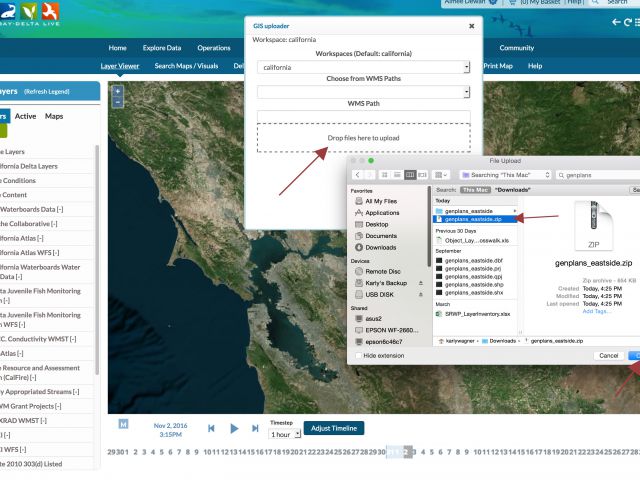The image size is (640, 480).
Task: Click the WMS Path input field
Action: (x=363, y=116)
